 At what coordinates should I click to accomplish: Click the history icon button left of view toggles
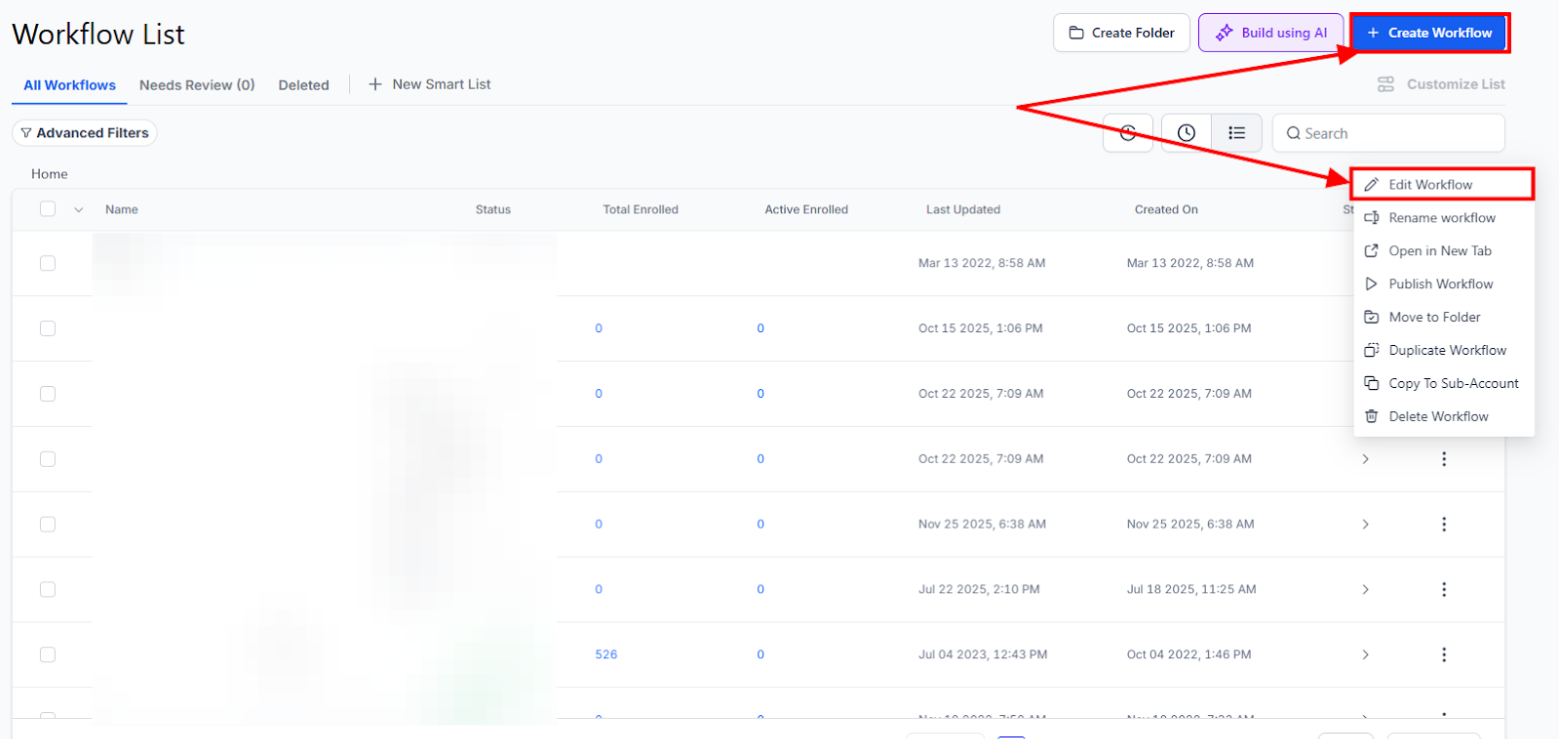tap(1128, 133)
